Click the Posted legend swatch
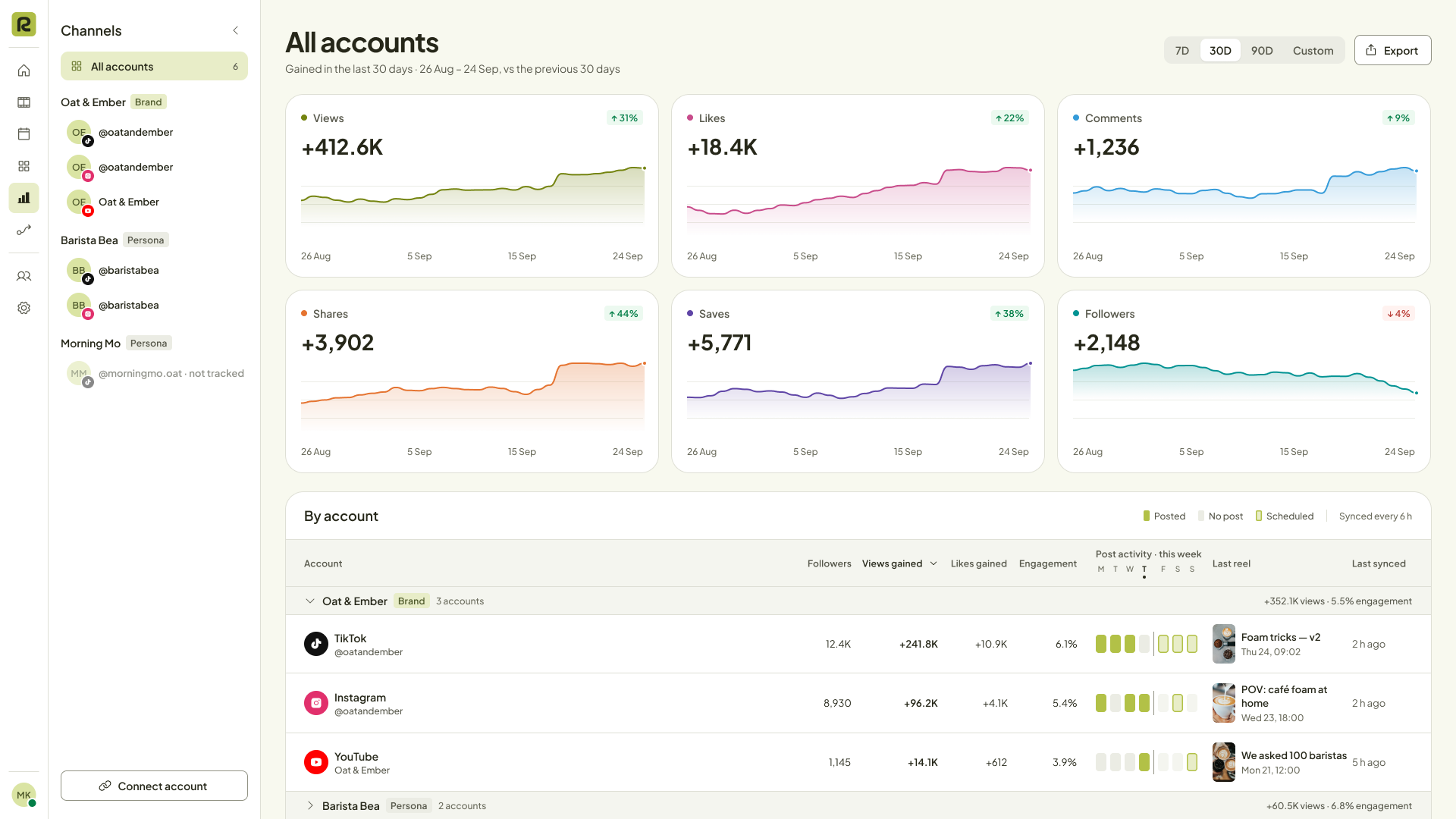Viewport: 1456px width, 819px height. (1147, 516)
